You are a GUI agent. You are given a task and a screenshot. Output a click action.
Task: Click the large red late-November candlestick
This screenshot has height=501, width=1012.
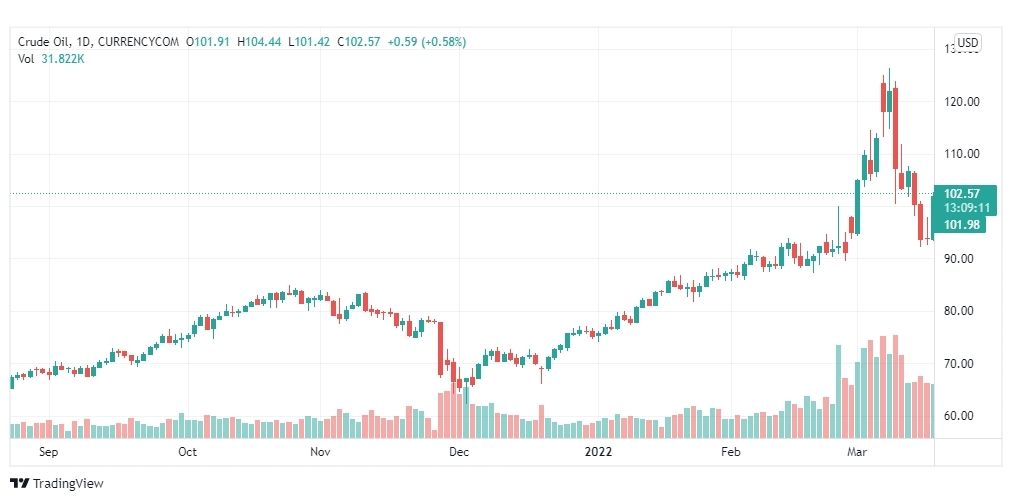click(x=440, y=349)
